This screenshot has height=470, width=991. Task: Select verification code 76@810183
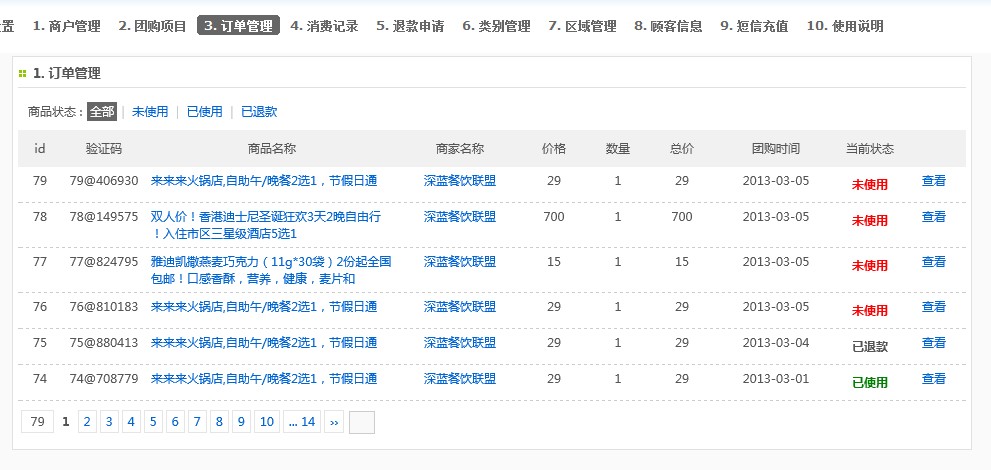click(104, 306)
